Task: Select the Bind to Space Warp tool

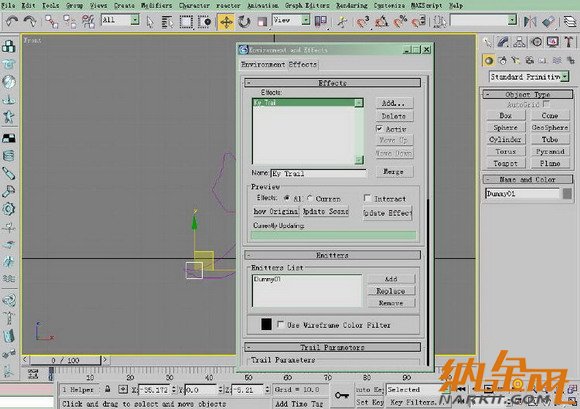Action: click(x=88, y=21)
